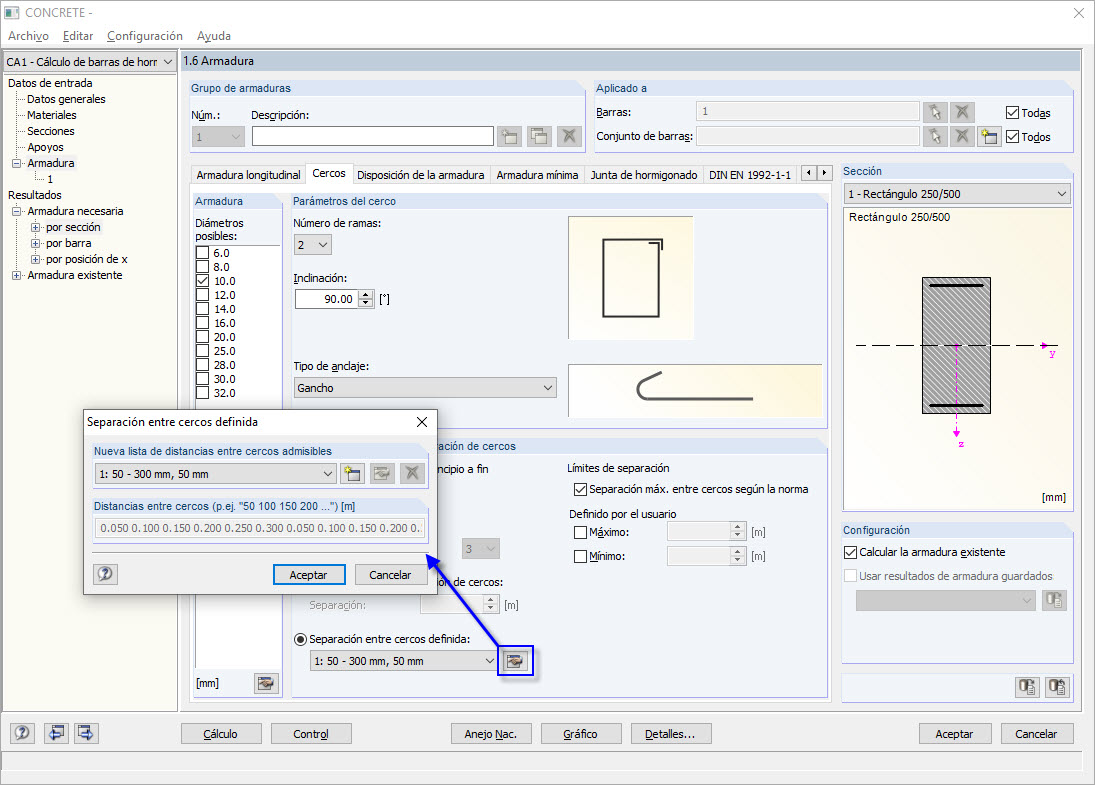Uncheck diameter 10.0 checkbox
Viewport: 1095px width, 785px height.
(x=203, y=281)
